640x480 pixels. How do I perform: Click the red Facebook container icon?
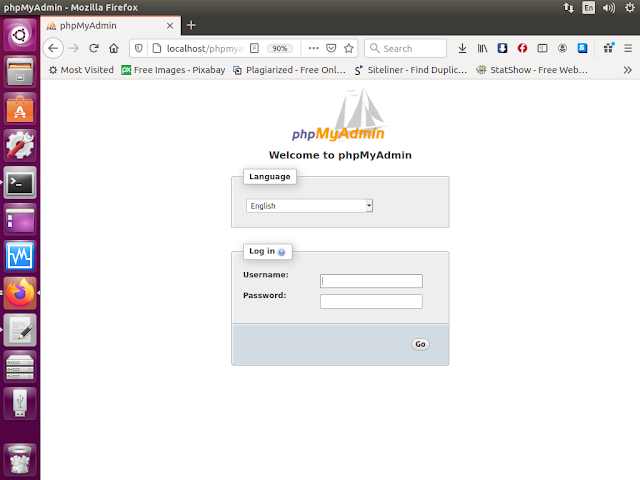click(x=522, y=49)
